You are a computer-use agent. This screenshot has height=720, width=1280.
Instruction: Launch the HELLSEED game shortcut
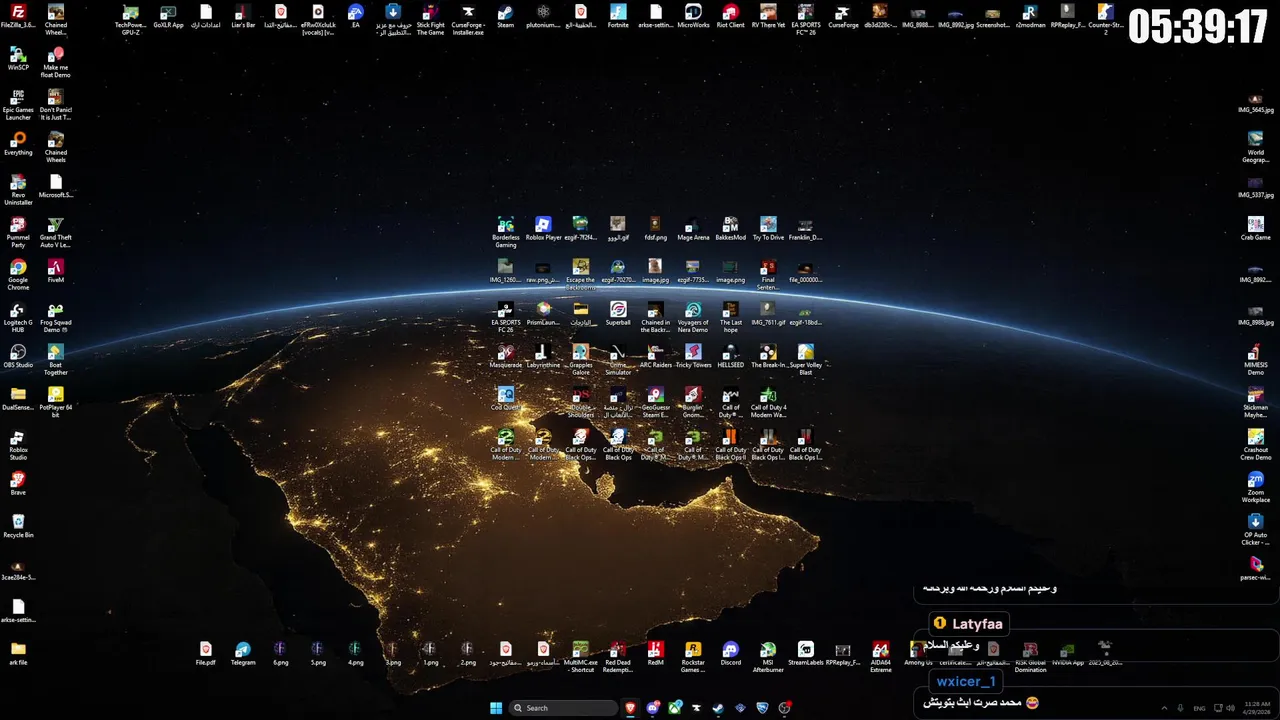731,356
